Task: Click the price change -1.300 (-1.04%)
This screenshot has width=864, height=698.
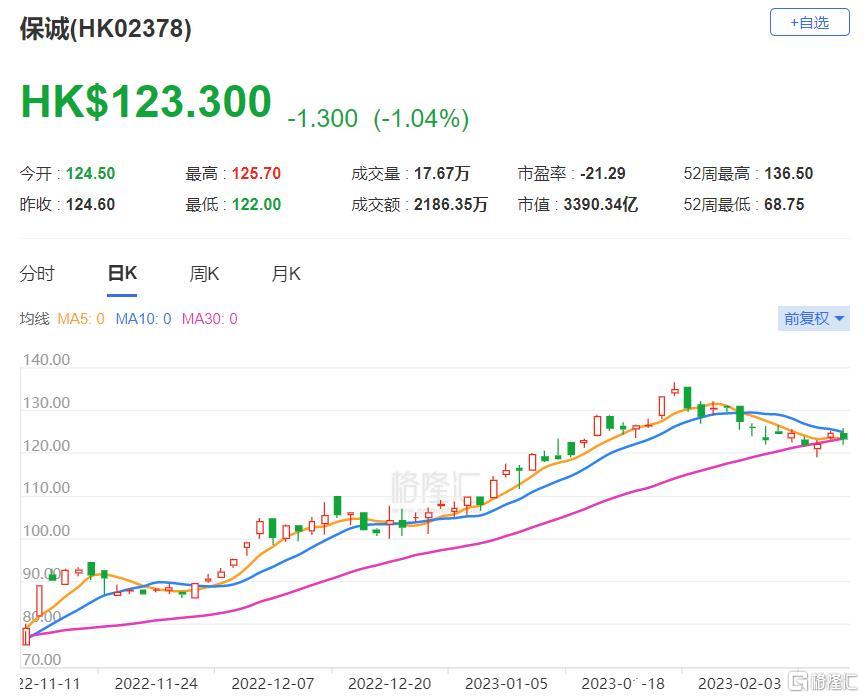Action: pos(378,118)
